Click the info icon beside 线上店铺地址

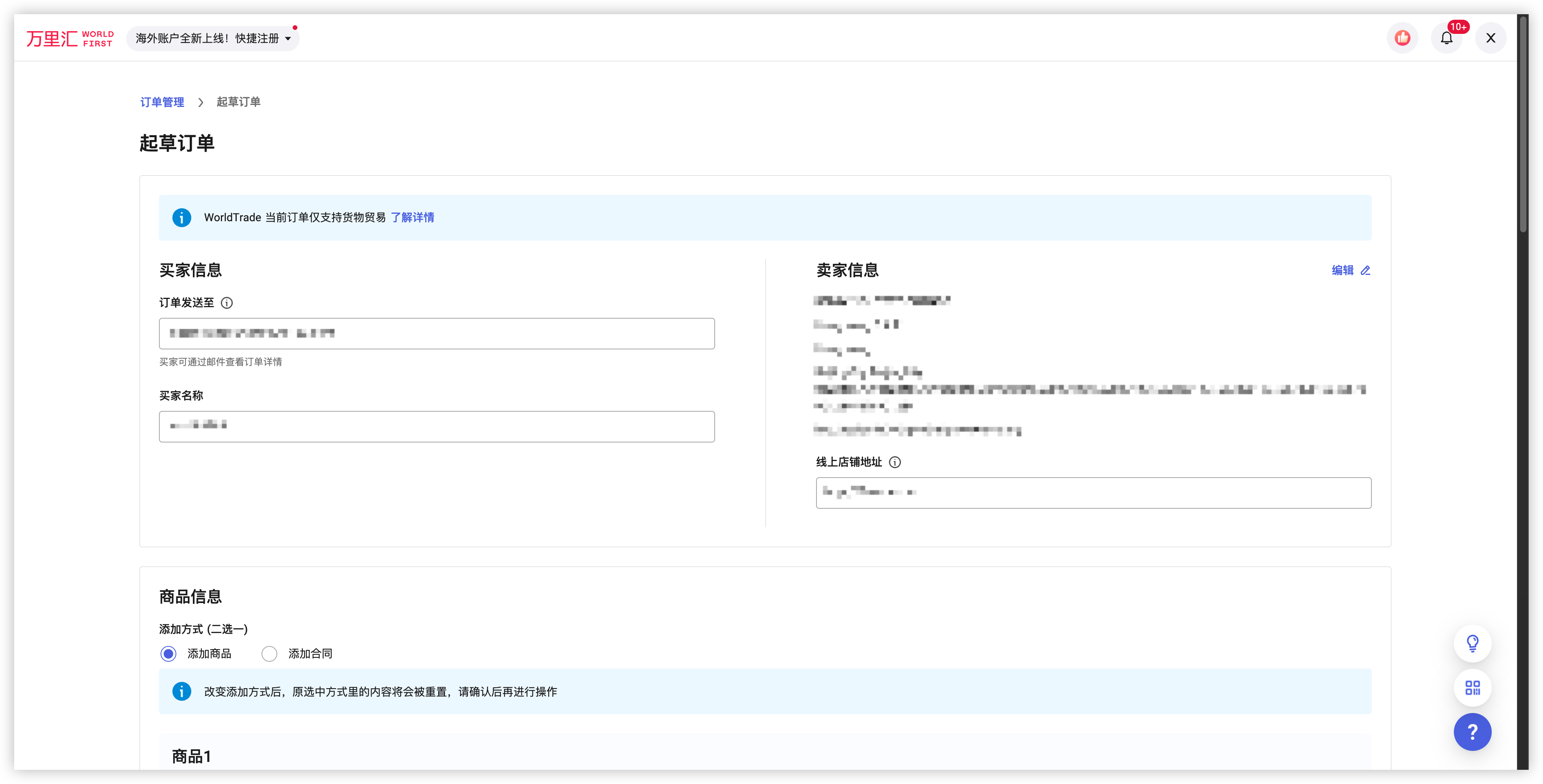[x=894, y=462]
